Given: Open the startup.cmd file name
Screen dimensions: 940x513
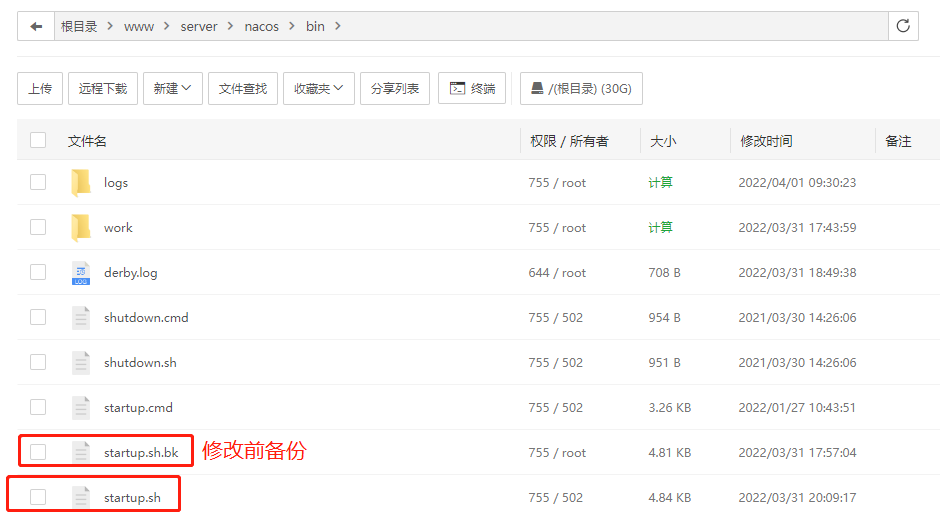Looking at the screenshot, I should 138,408.
